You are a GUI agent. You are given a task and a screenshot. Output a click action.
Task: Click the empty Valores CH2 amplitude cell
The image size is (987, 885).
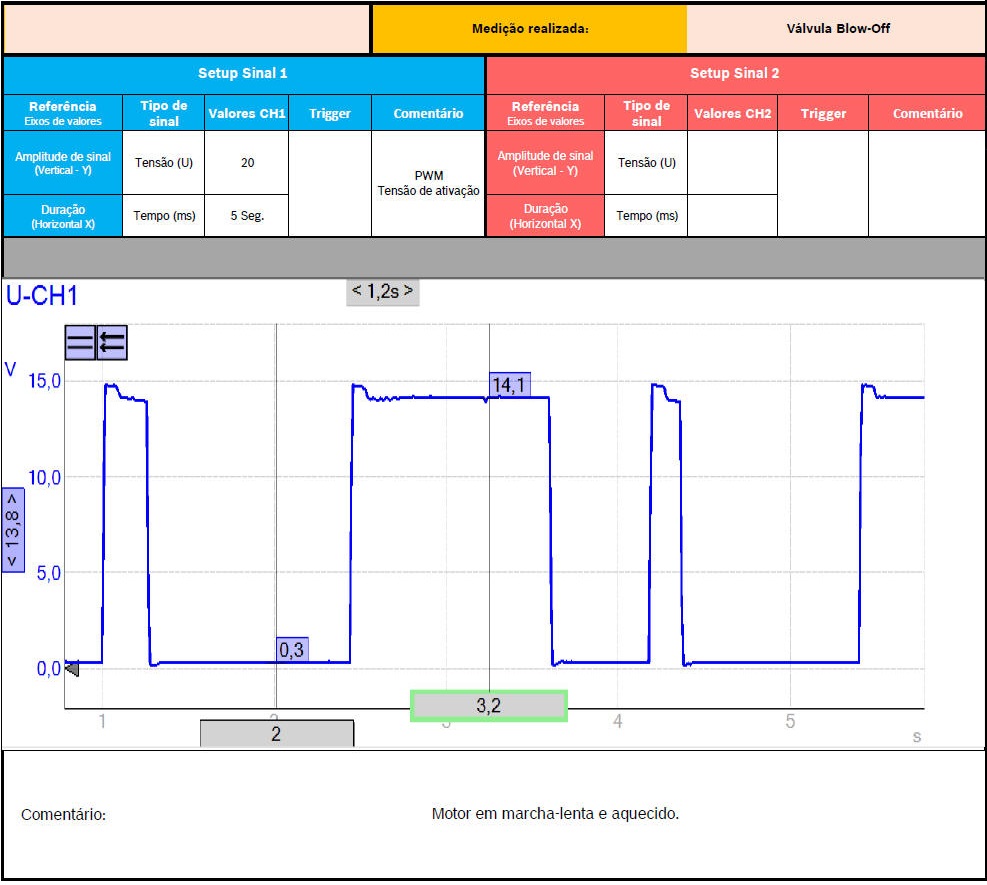pos(732,163)
